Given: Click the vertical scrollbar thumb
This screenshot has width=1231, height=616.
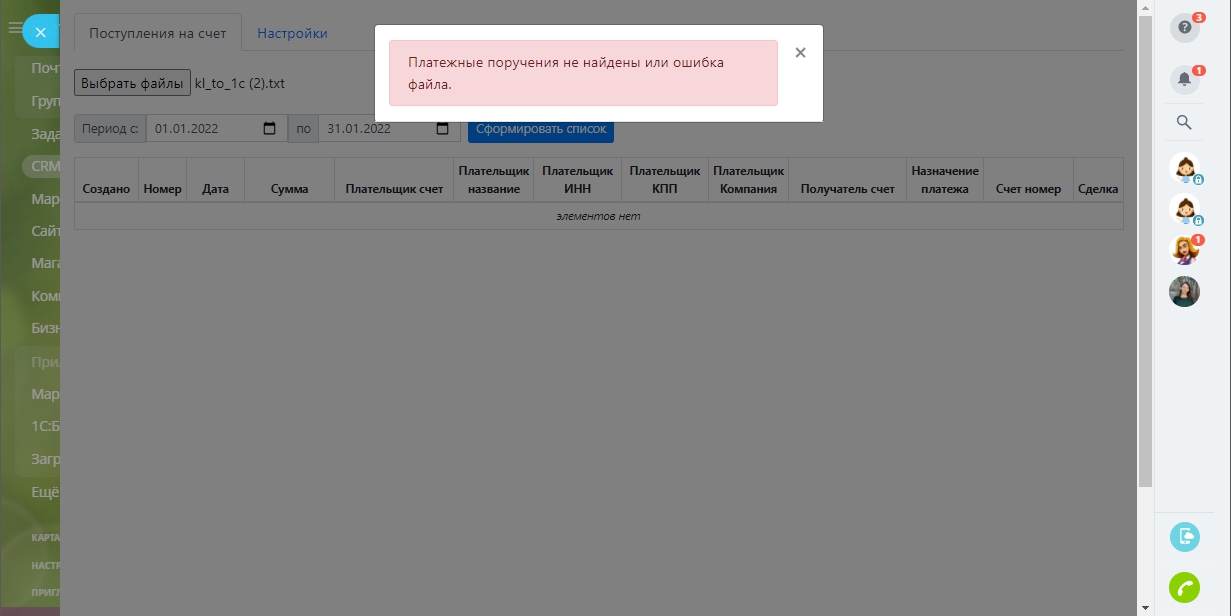Looking at the screenshot, I should pyautogui.click(x=1145, y=250).
